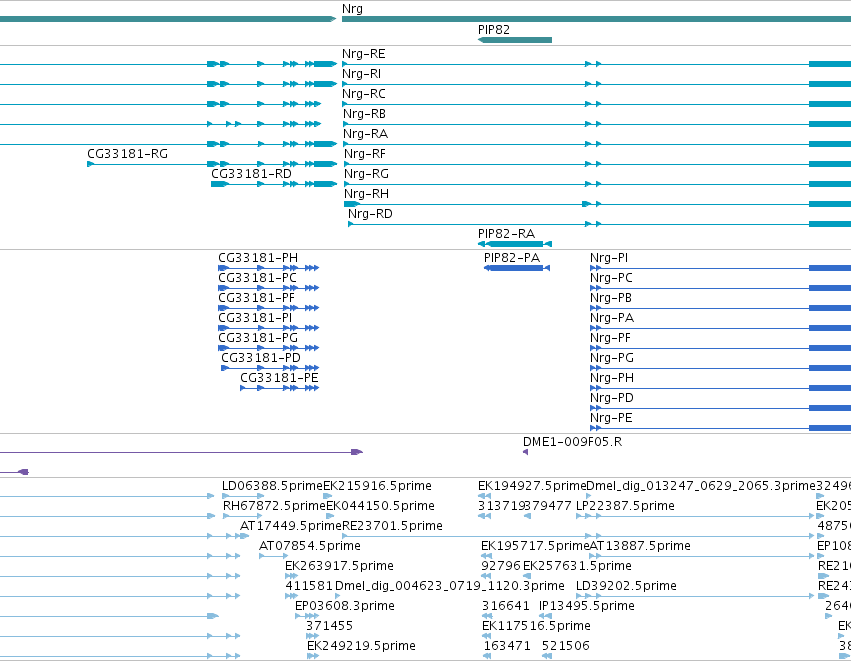
Task: Select transcript label Nrg-RG
Action: click(366, 174)
